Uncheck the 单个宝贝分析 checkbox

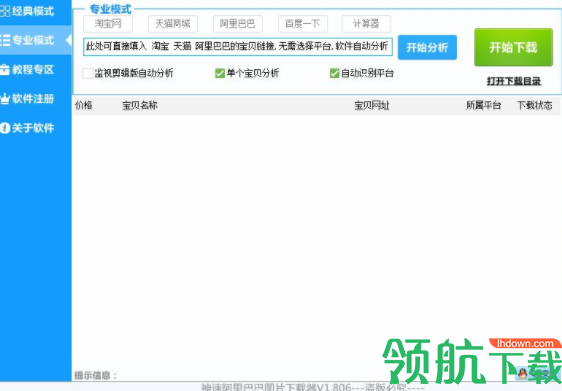click(220, 73)
